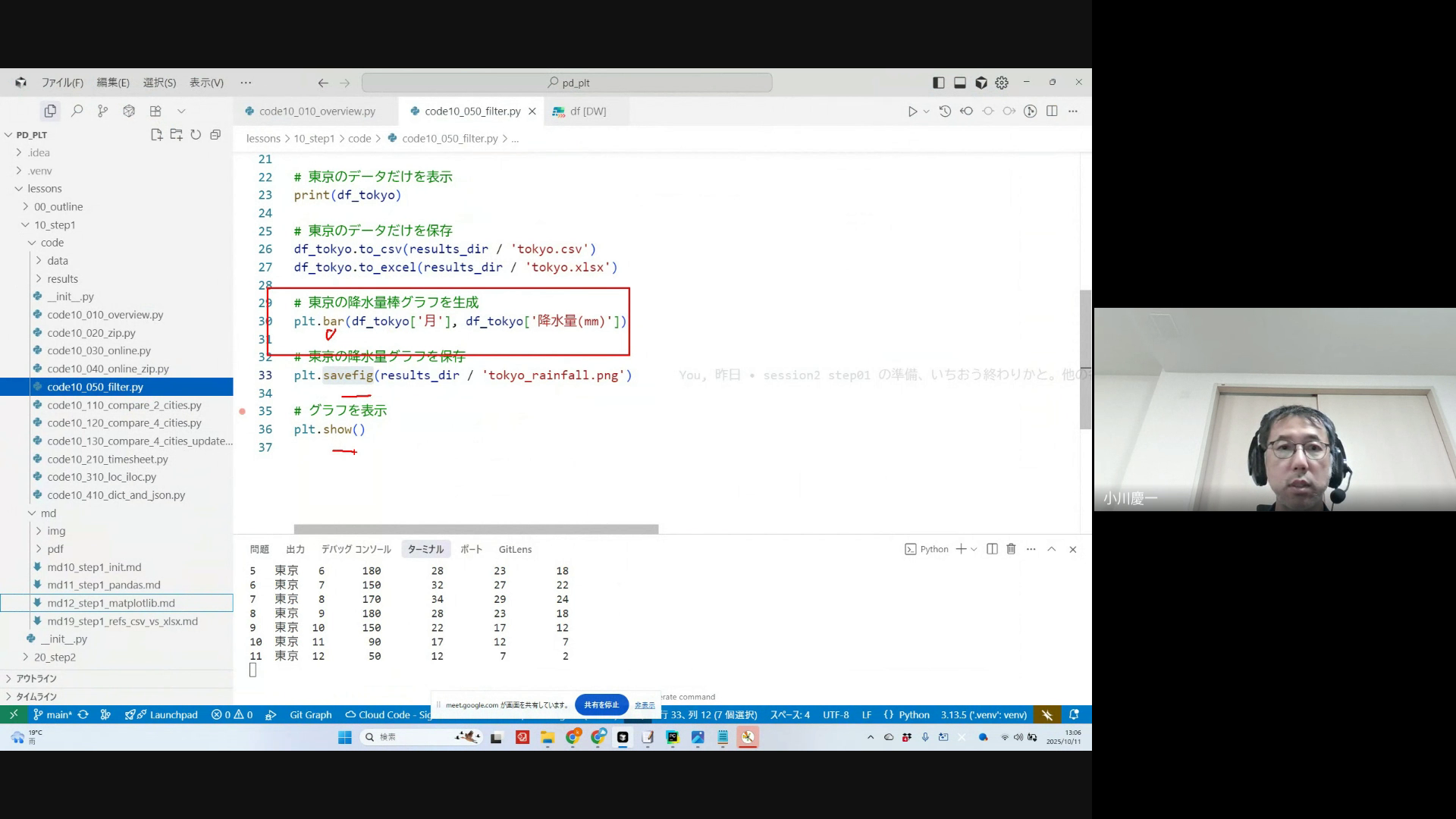Screen dimensions: 1456x819
Task: Toggle the breakpoint on line 35
Action: point(243,411)
